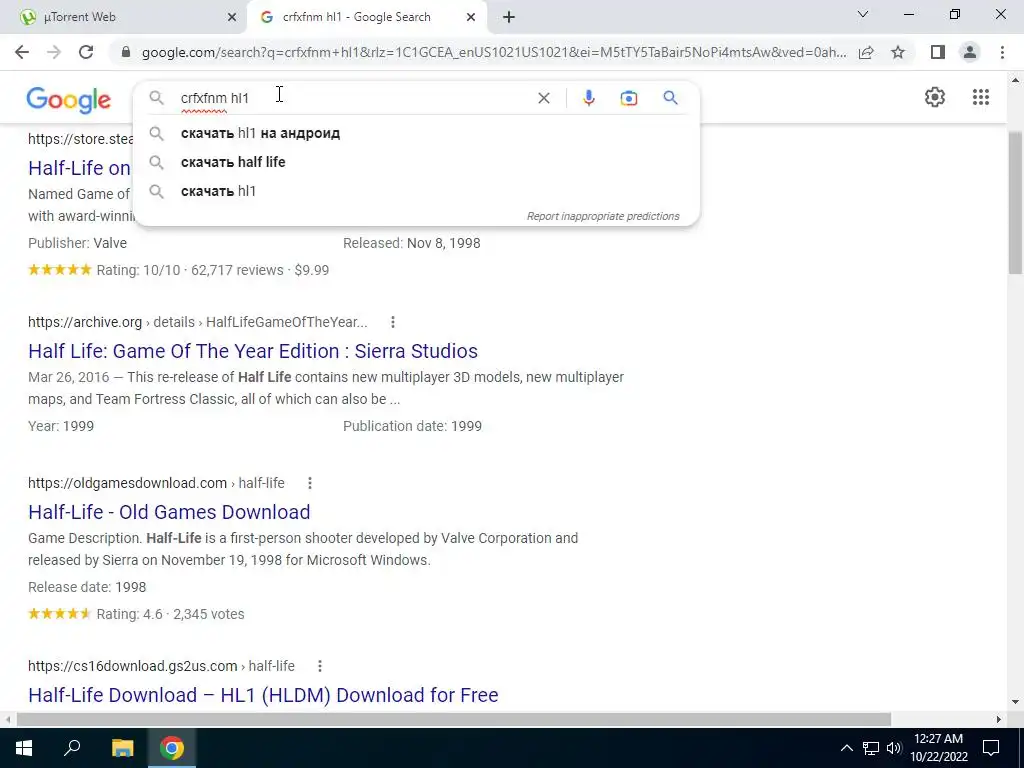Screen dimensions: 1024x768
Task: Click the horizontal scrollbar thumb
Action: click(454, 720)
